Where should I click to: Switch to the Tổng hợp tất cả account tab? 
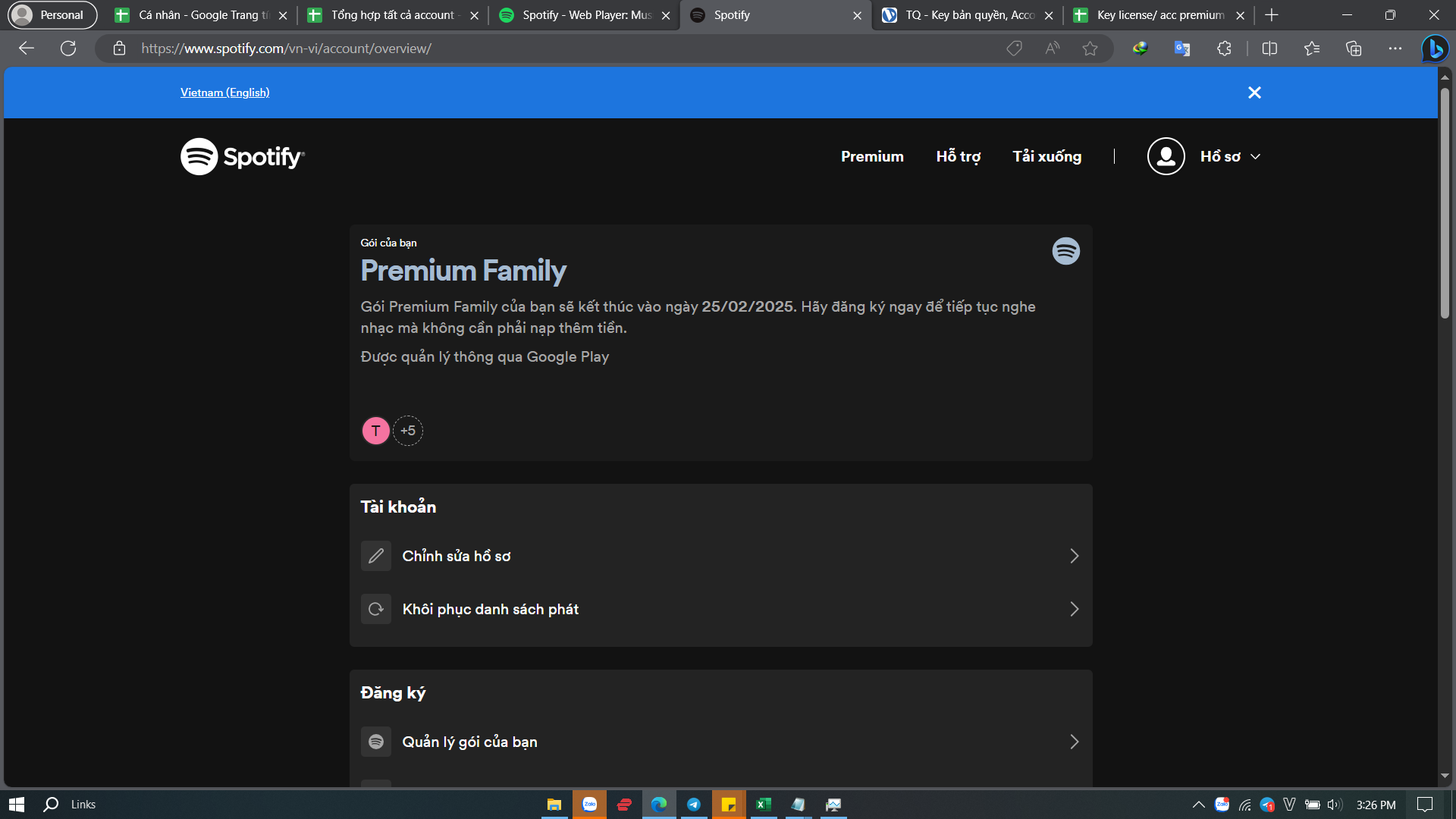tap(393, 15)
